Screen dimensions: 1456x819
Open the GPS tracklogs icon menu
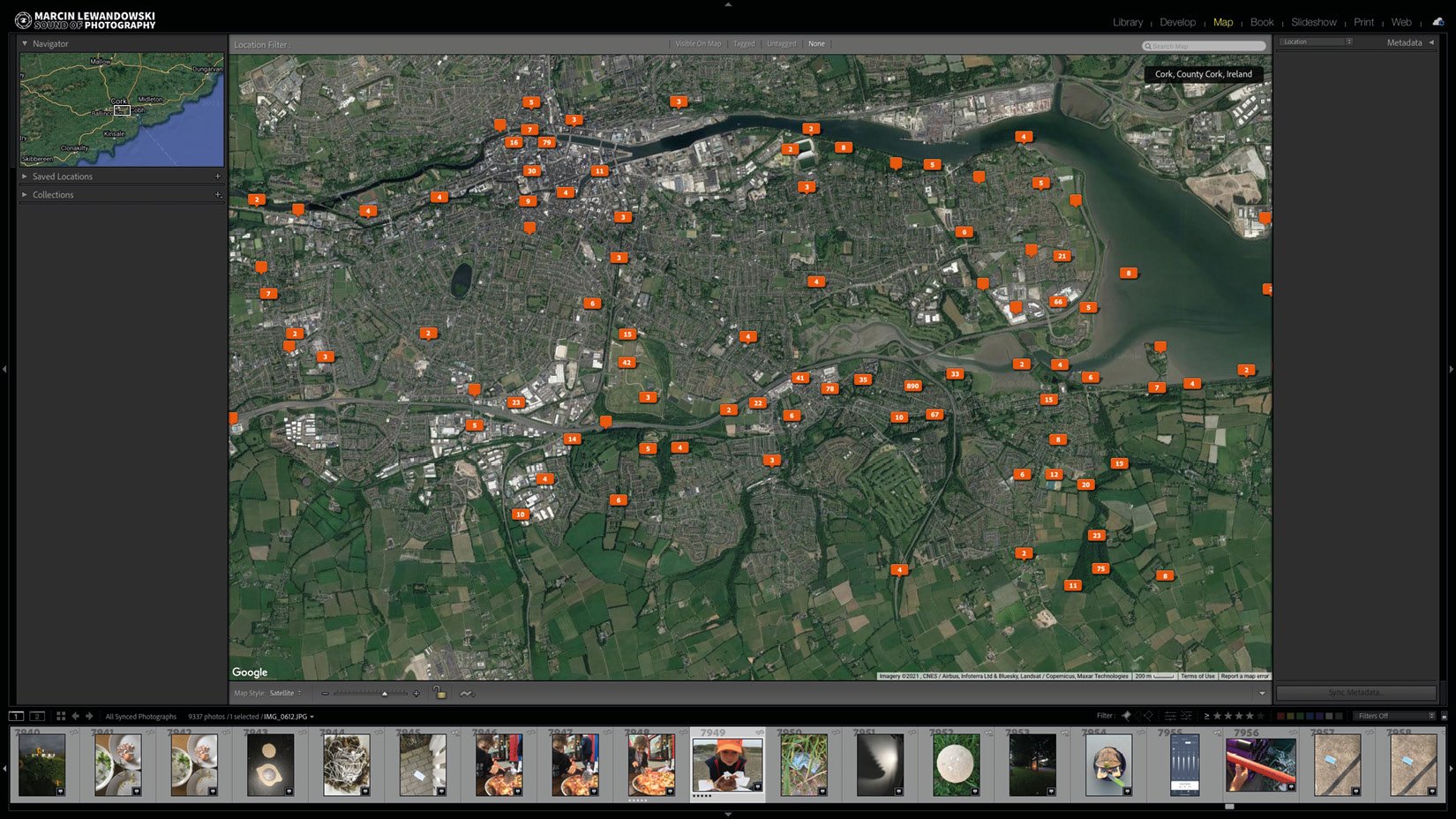pos(466,693)
